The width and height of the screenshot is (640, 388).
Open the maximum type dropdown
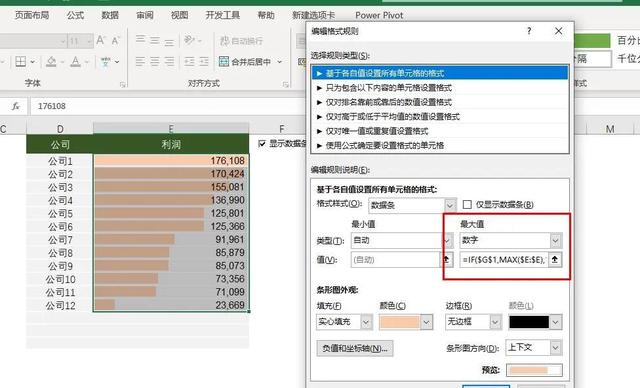555,240
